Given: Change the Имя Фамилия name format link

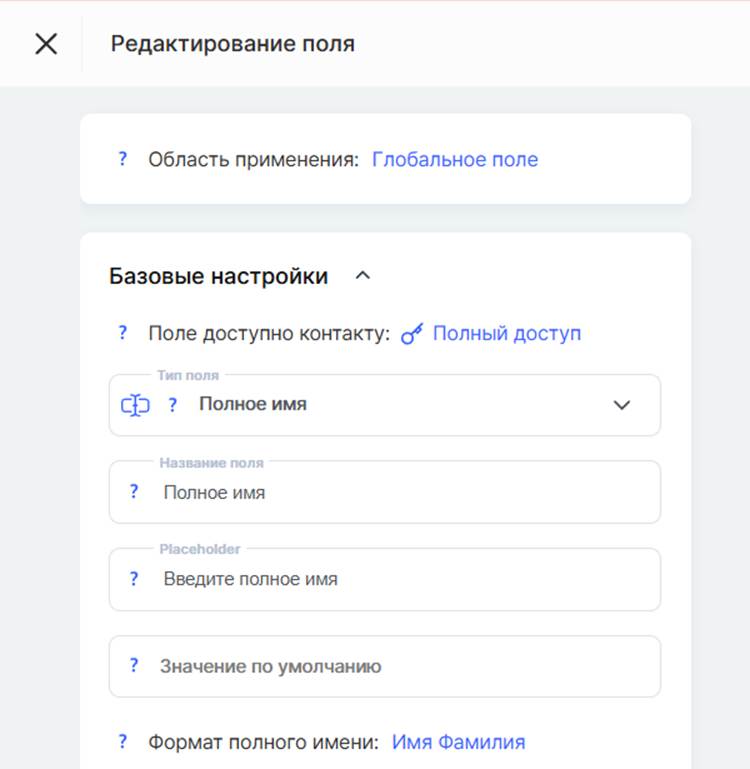Looking at the screenshot, I should pos(458,742).
